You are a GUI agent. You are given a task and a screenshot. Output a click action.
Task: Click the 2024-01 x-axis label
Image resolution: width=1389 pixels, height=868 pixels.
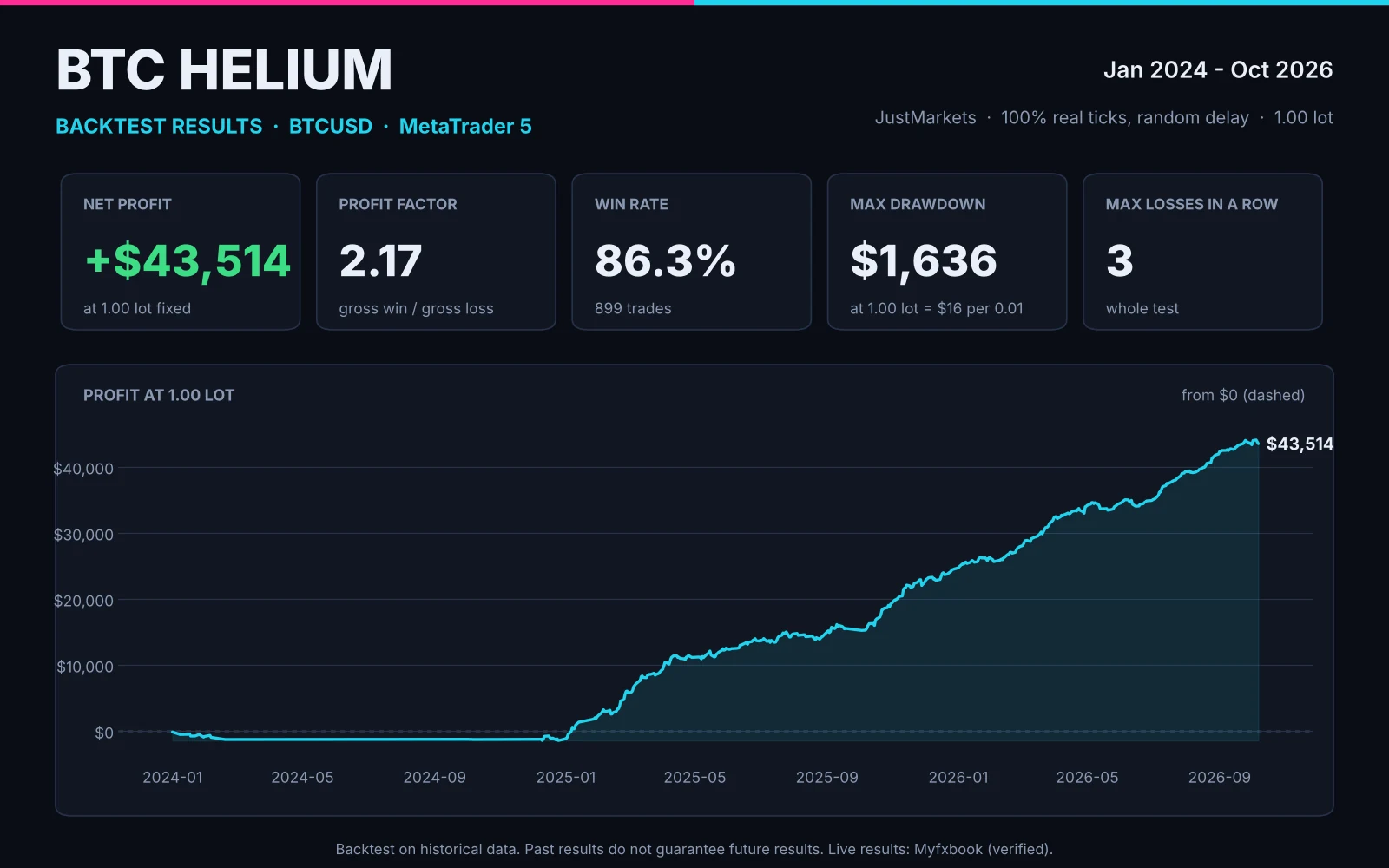click(x=173, y=777)
